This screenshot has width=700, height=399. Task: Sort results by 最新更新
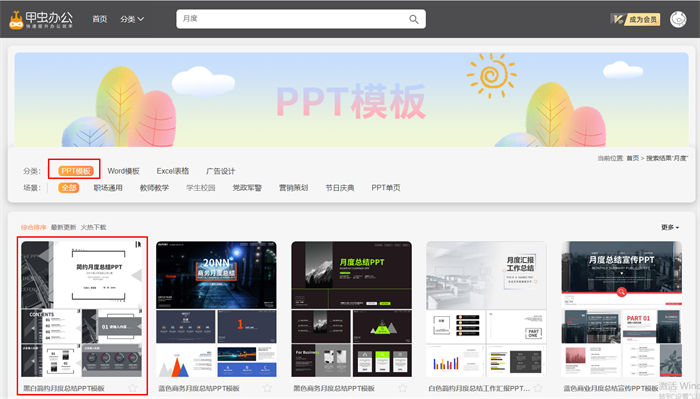tap(63, 227)
